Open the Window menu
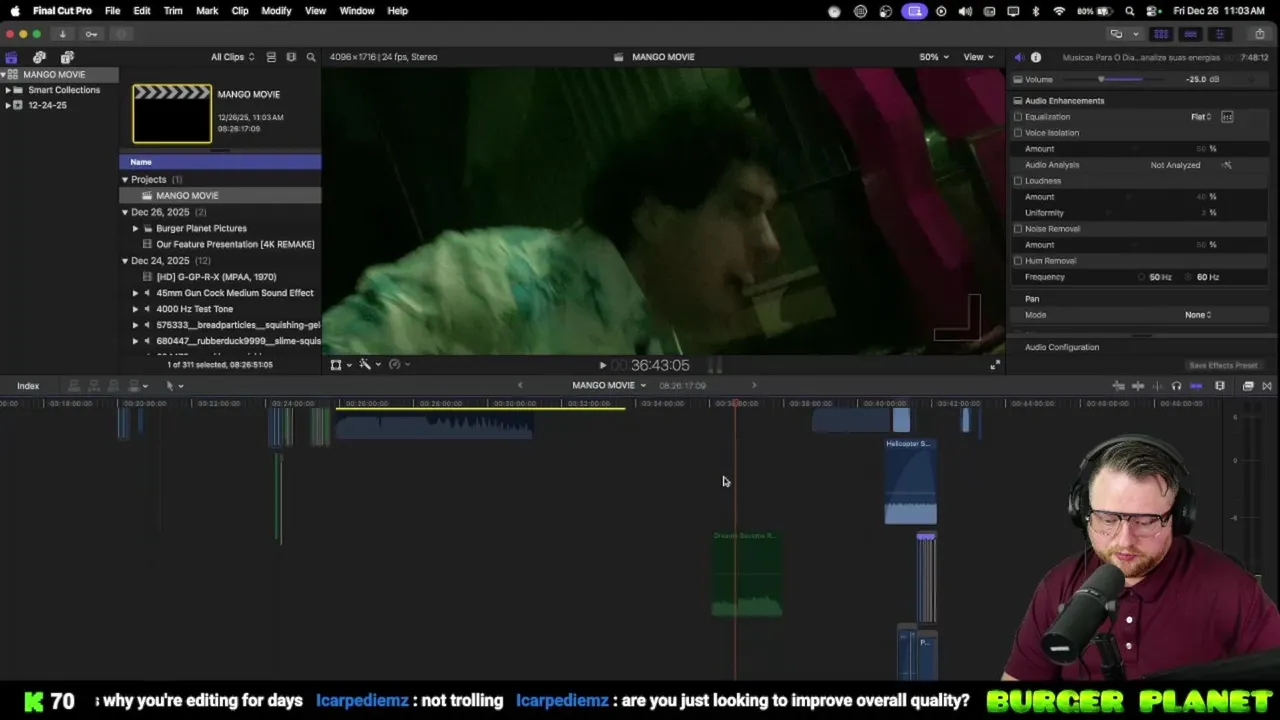Screen dimensions: 1280x720 356,11
